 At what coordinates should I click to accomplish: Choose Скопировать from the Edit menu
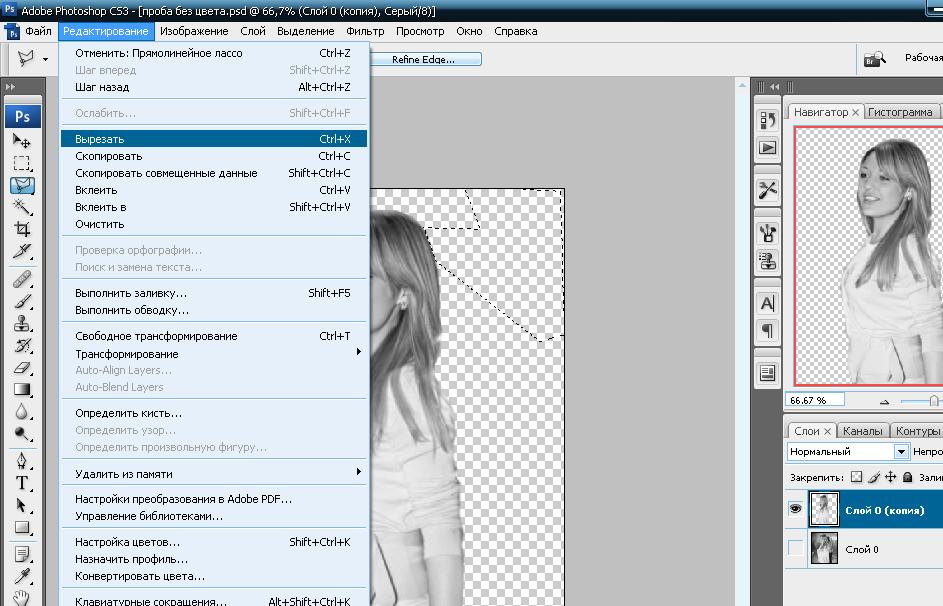[x=213, y=156]
